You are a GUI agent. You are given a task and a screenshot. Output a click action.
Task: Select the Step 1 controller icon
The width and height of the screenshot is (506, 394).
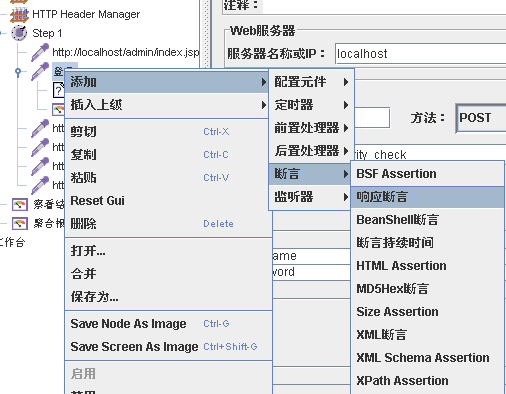pos(19,33)
